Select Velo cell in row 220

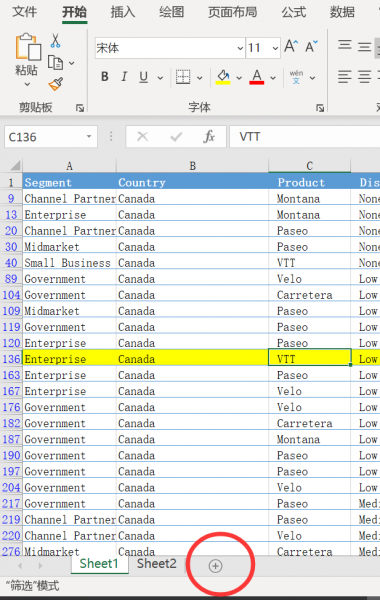click(310, 536)
